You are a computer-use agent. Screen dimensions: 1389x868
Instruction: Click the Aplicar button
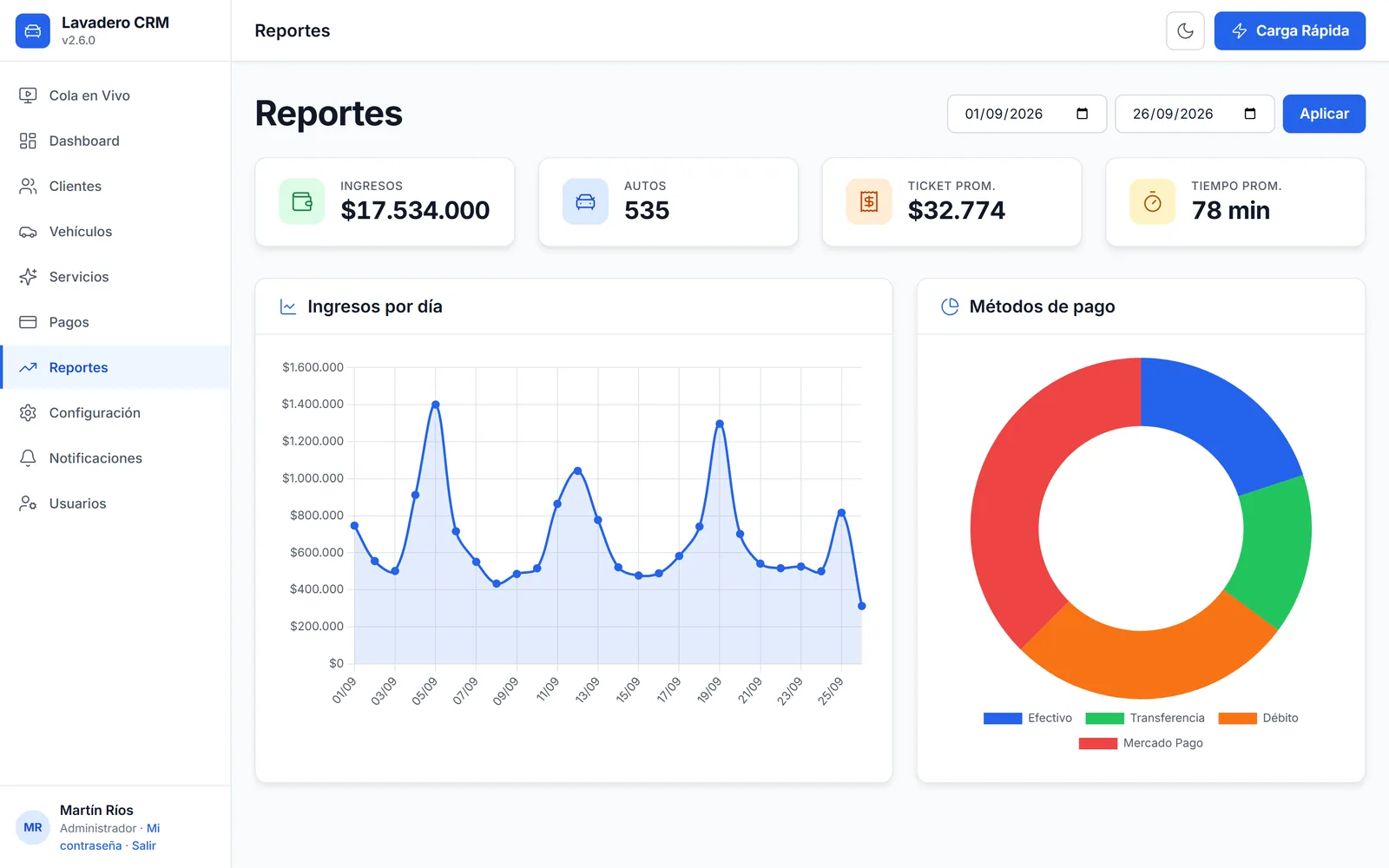(1324, 114)
